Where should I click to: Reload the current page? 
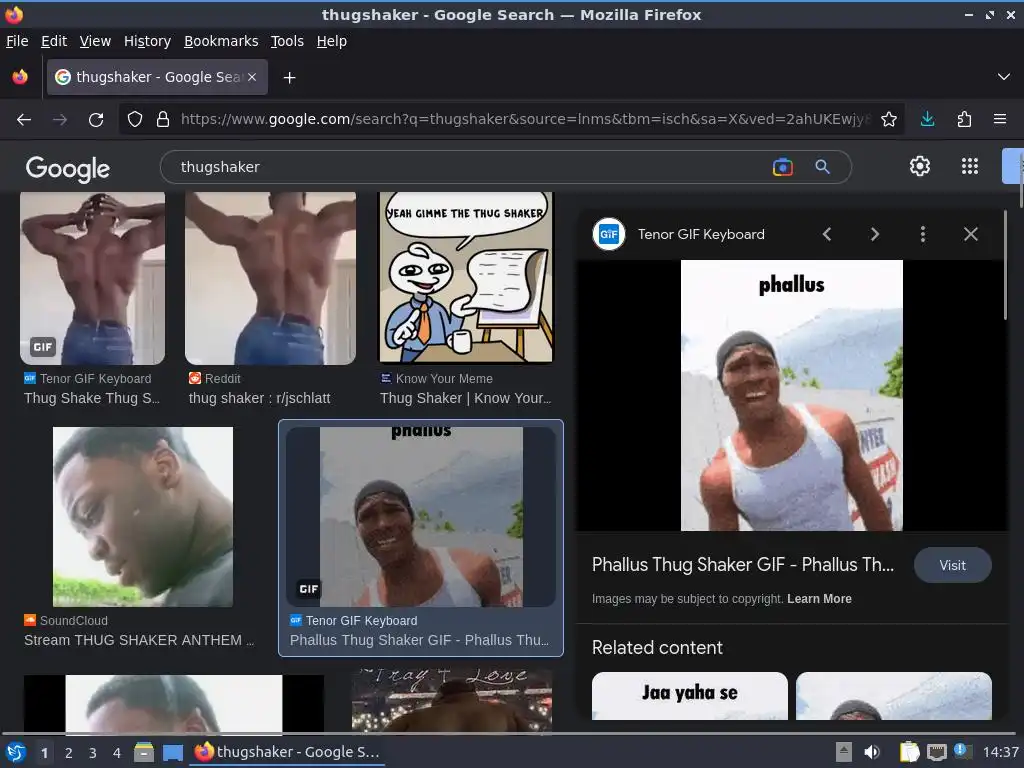(x=96, y=120)
